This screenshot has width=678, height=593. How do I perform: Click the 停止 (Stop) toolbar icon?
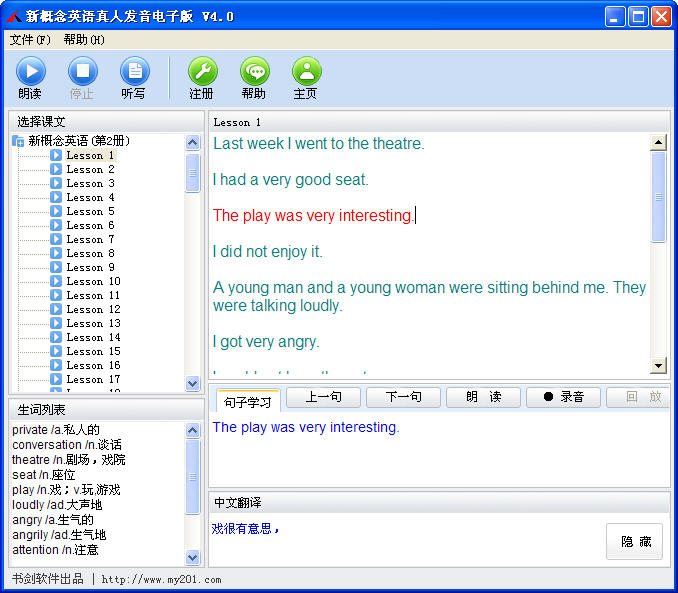click(82, 71)
